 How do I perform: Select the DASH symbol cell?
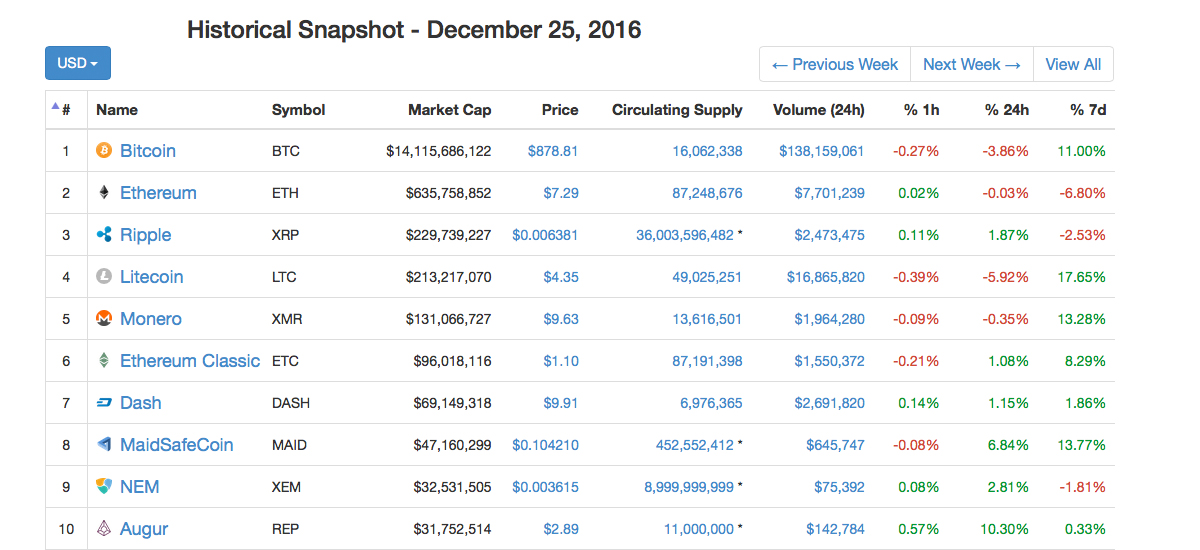pyautogui.click(x=291, y=403)
